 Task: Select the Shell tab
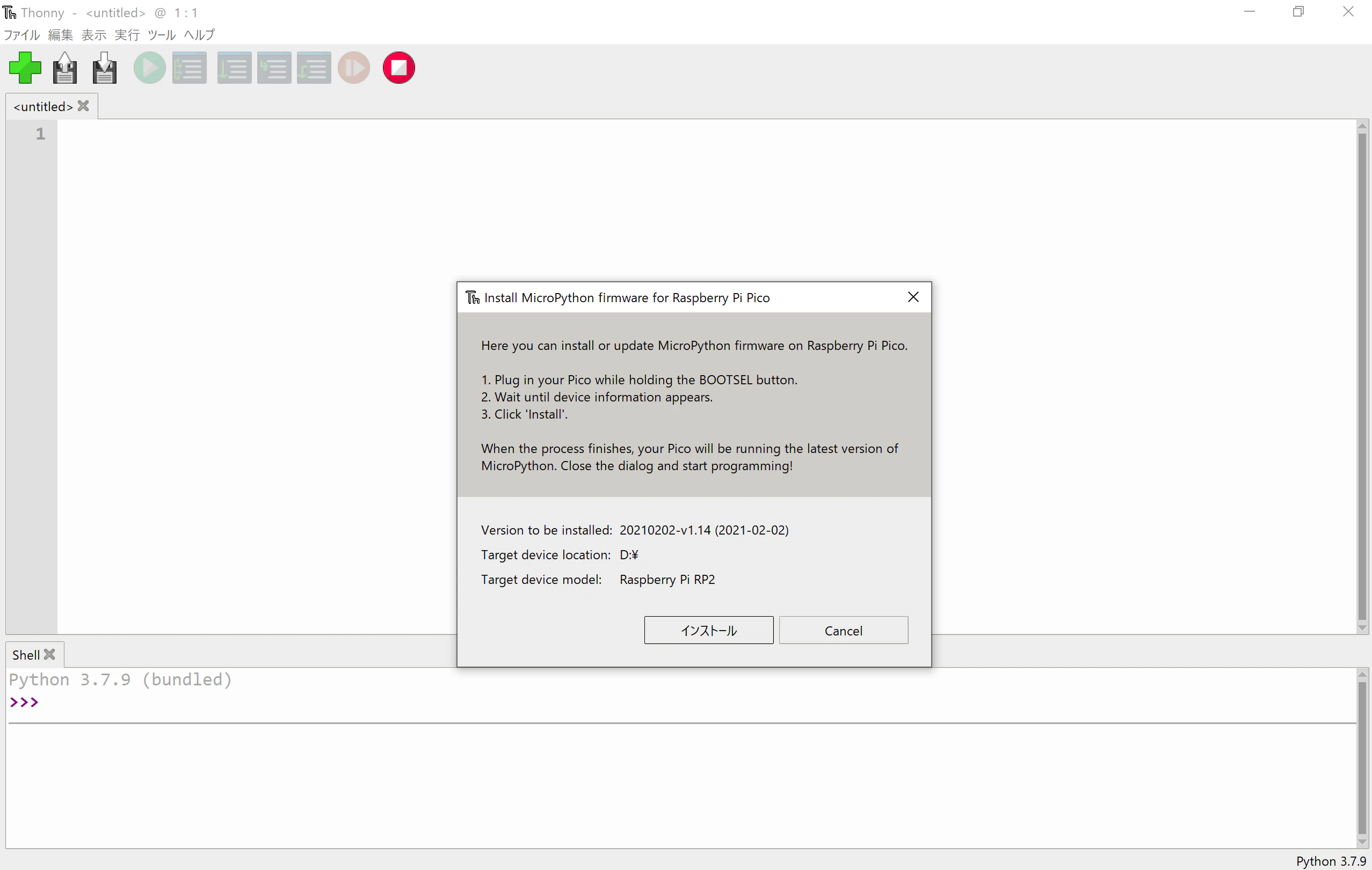[26, 655]
